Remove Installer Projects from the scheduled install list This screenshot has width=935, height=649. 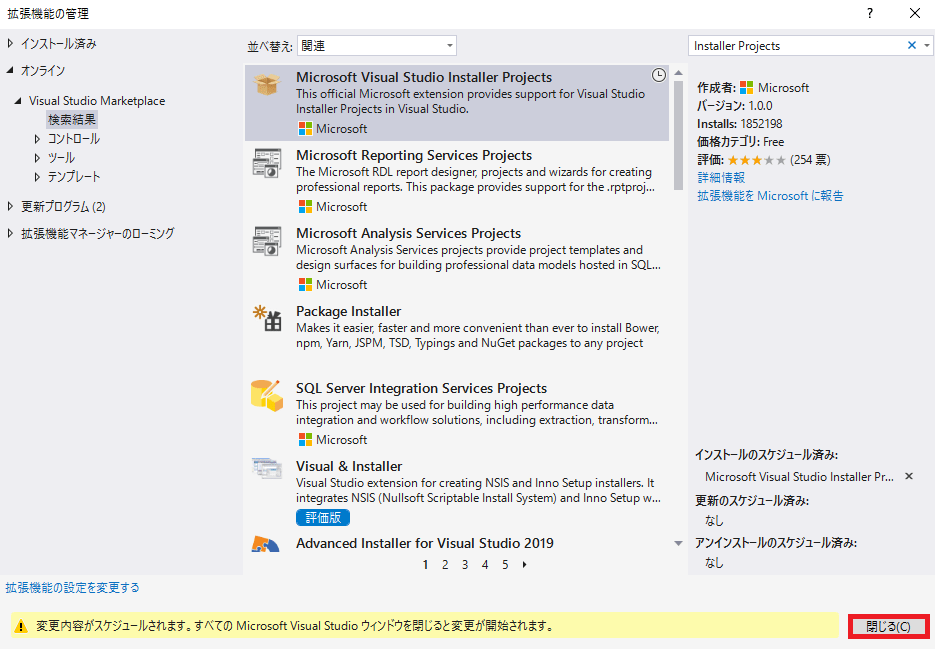(x=909, y=476)
